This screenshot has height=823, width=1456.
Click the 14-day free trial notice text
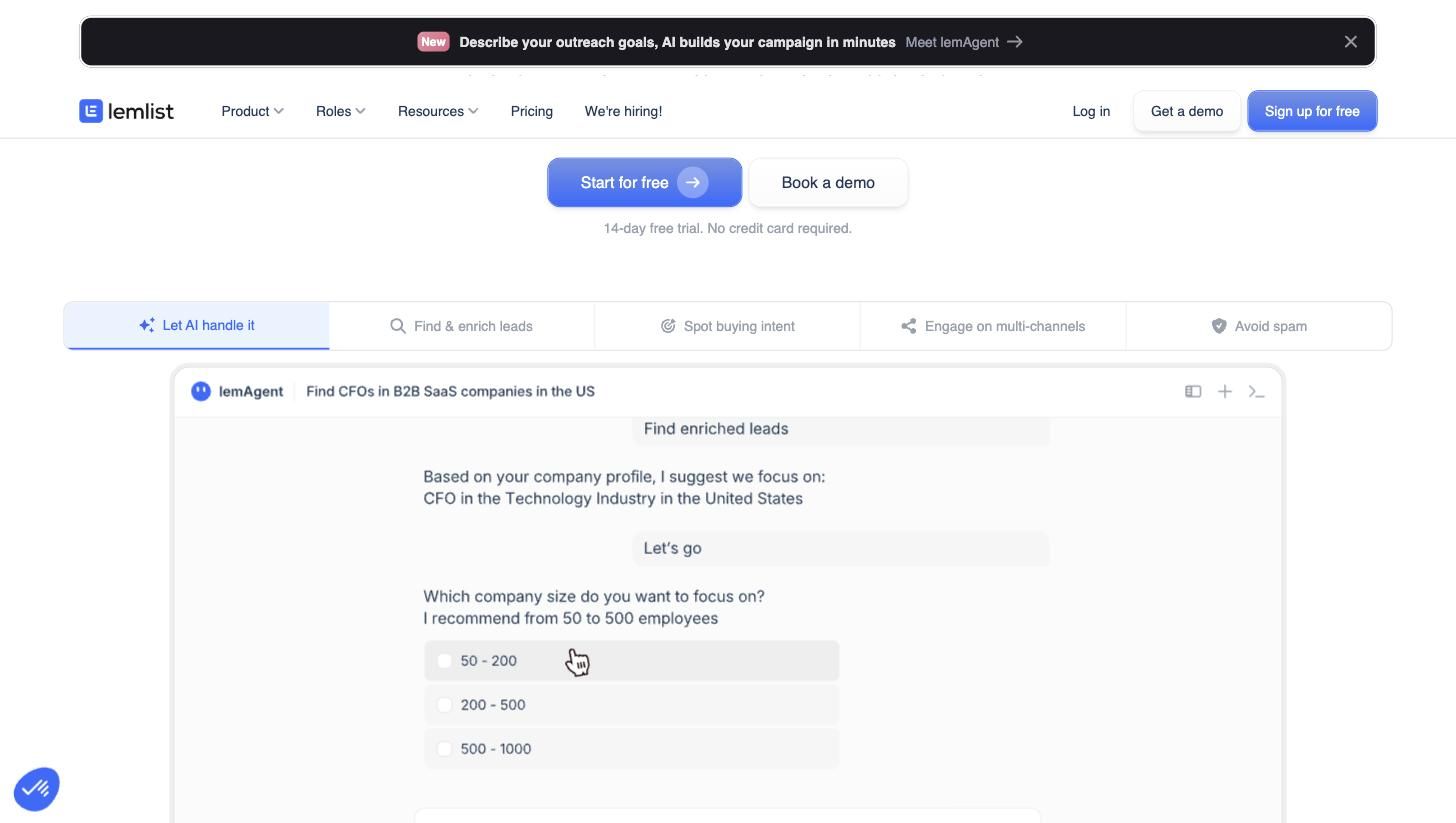pos(728,228)
